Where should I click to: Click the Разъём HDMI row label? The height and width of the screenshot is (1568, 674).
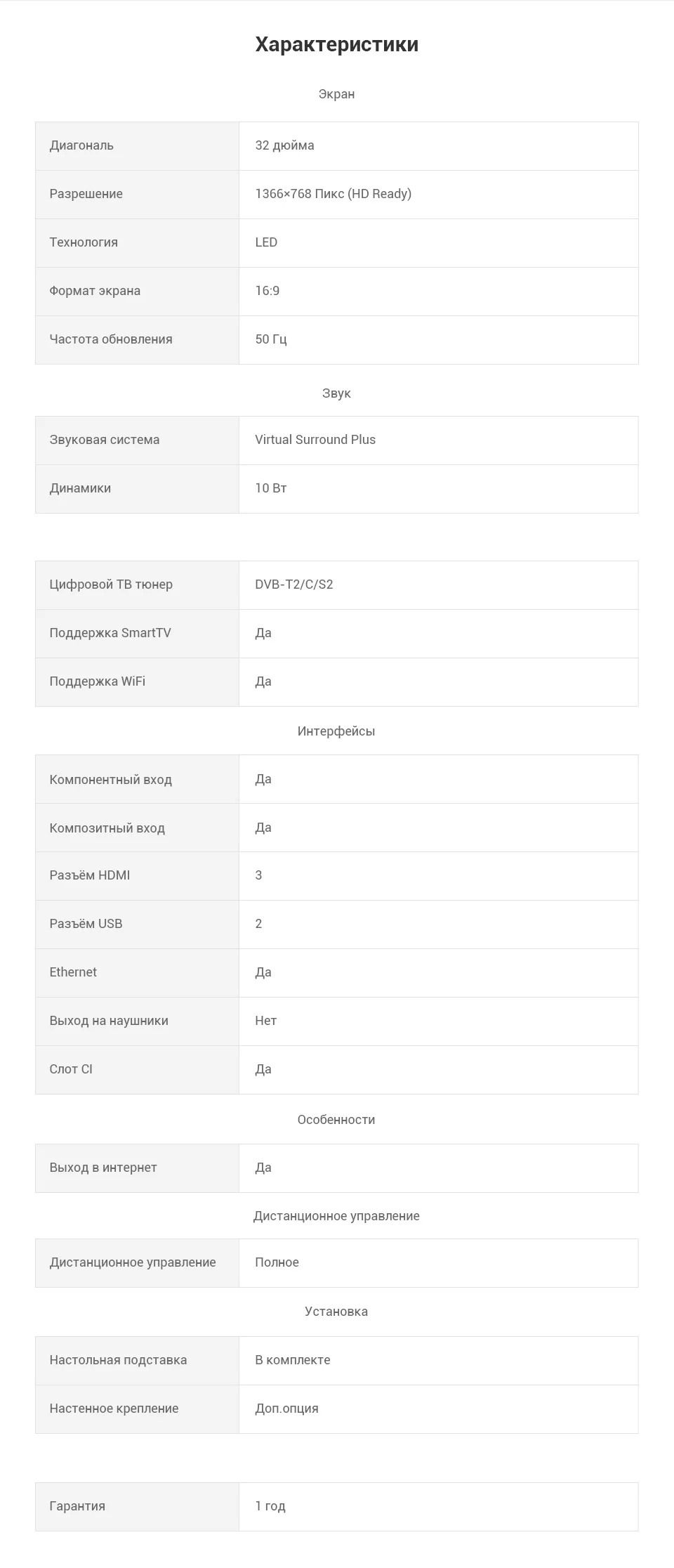click(x=90, y=875)
